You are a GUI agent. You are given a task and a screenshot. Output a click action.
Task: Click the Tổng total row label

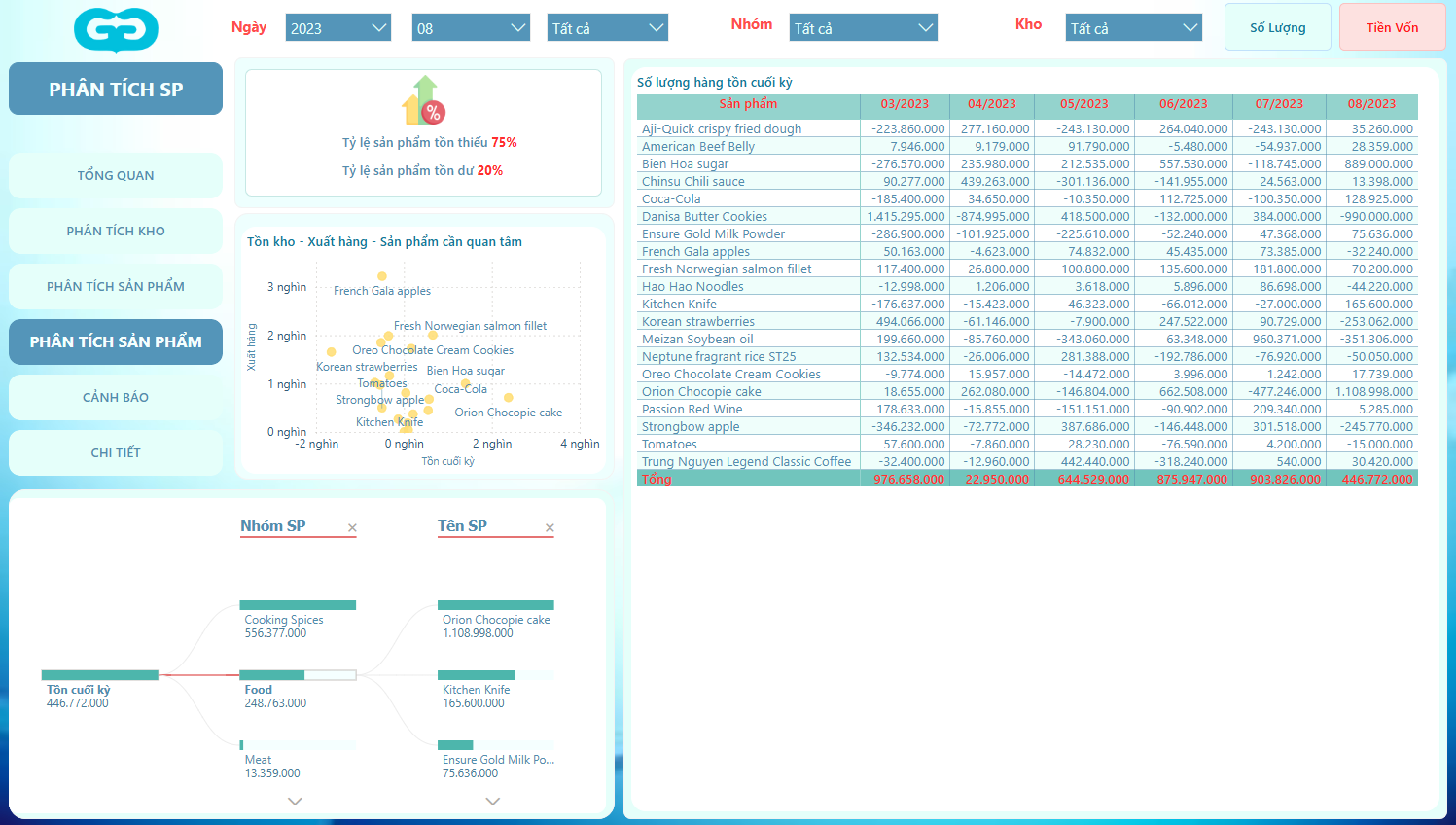pos(657,479)
